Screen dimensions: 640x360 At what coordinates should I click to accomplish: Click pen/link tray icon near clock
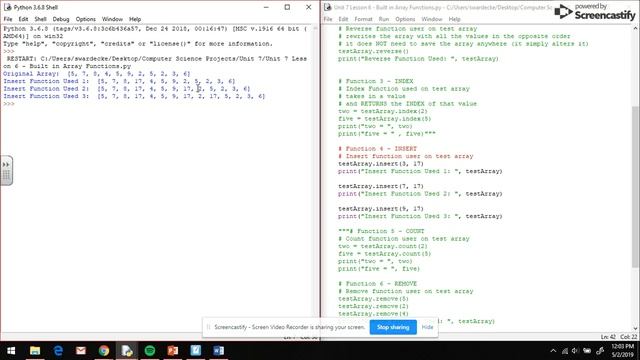coord(600,351)
